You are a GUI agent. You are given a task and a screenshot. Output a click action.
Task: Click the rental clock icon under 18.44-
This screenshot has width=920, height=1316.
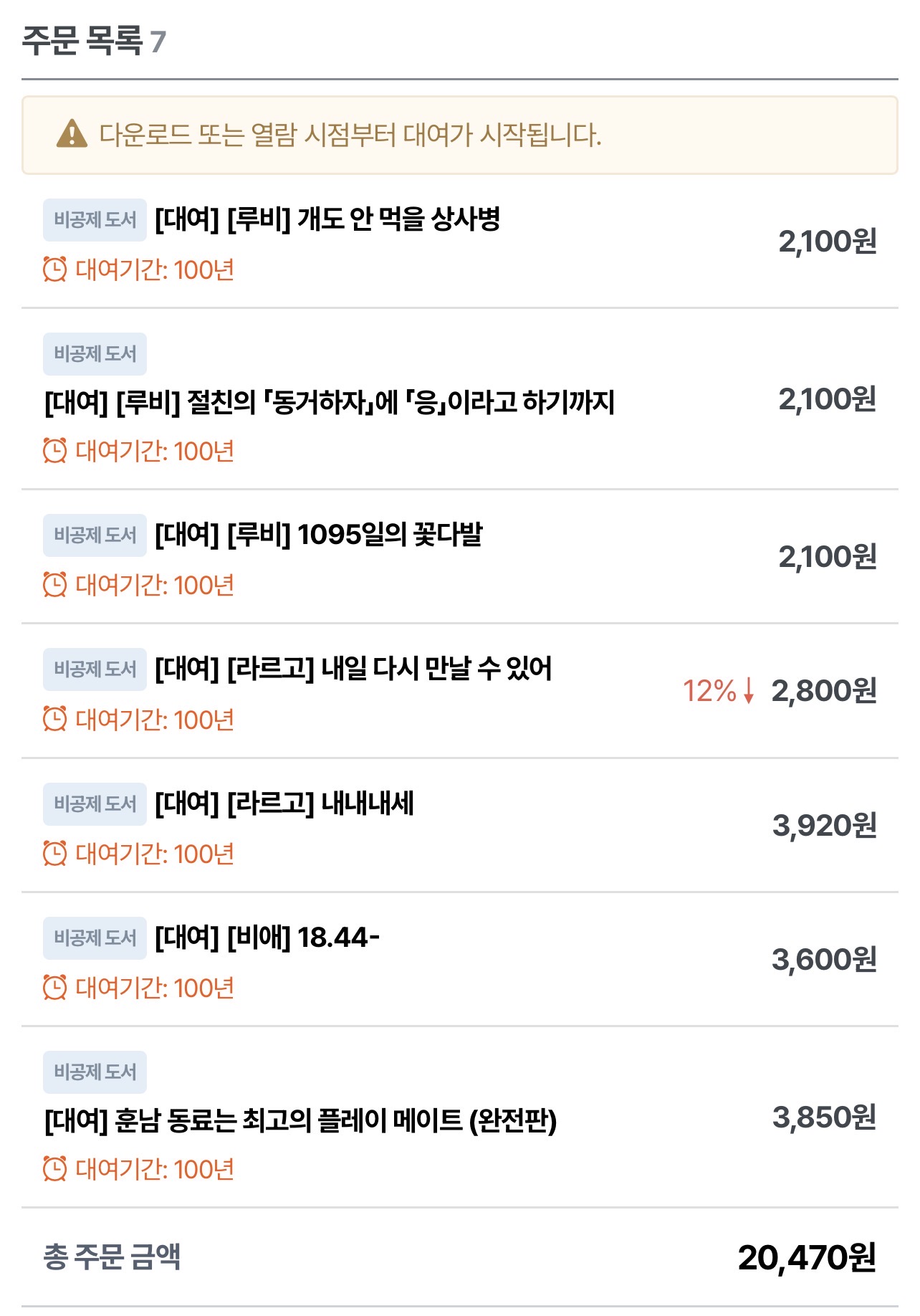click(x=55, y=988)
